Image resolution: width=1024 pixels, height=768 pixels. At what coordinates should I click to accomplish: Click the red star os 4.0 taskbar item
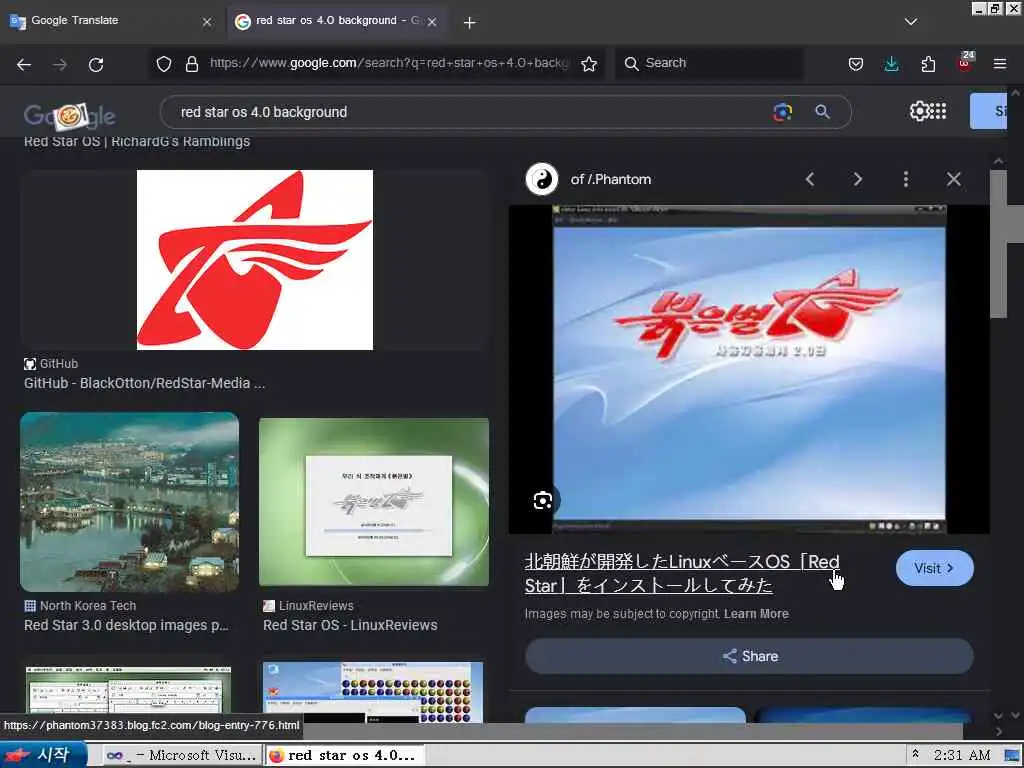click(344, 756)
